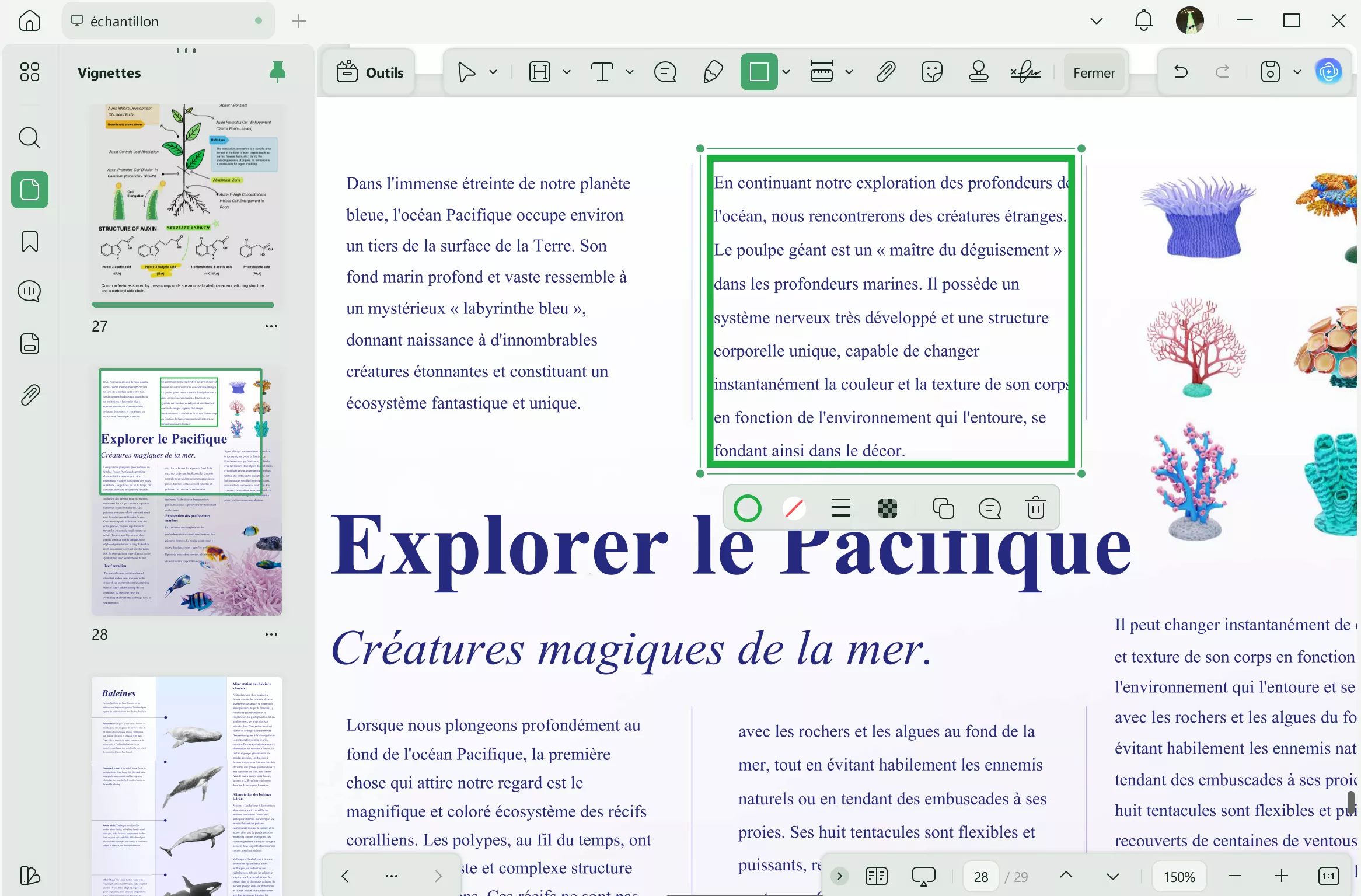Delete the selected annotation with the trash icon
The width and height of the screenshot is (1361, 896).
(1035, 508)
